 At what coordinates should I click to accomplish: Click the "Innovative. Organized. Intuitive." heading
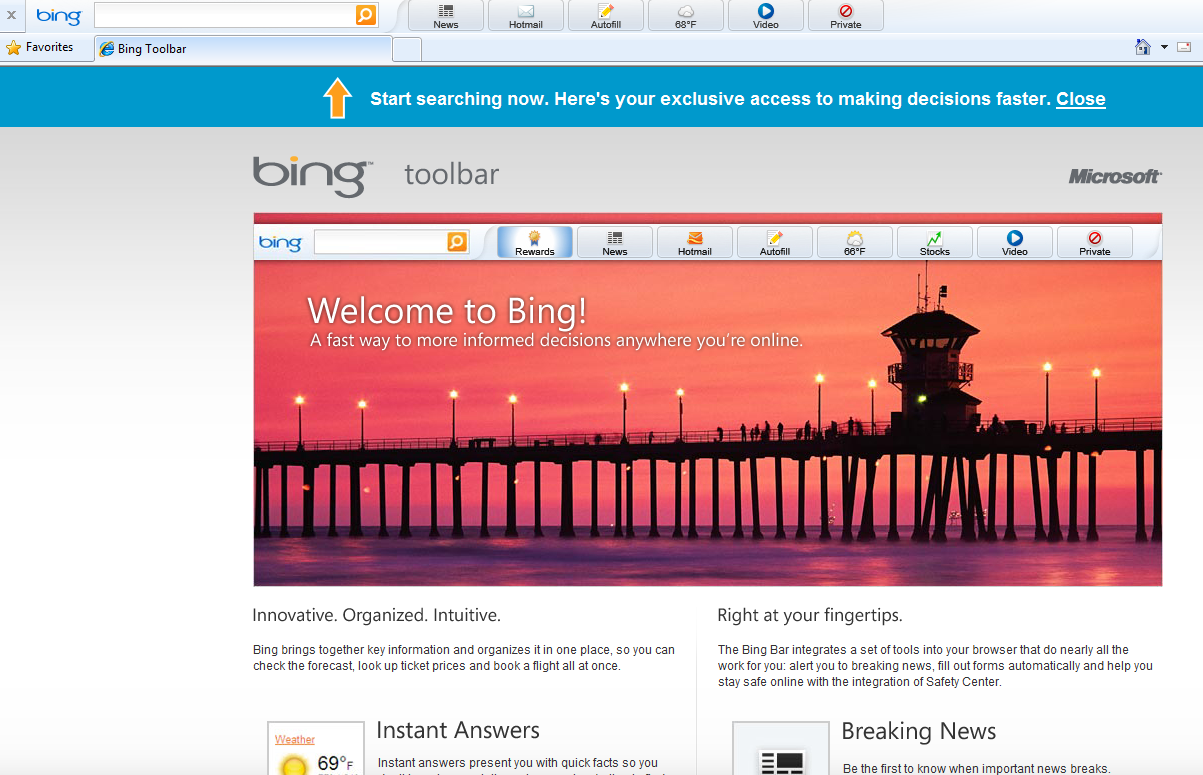376,615
